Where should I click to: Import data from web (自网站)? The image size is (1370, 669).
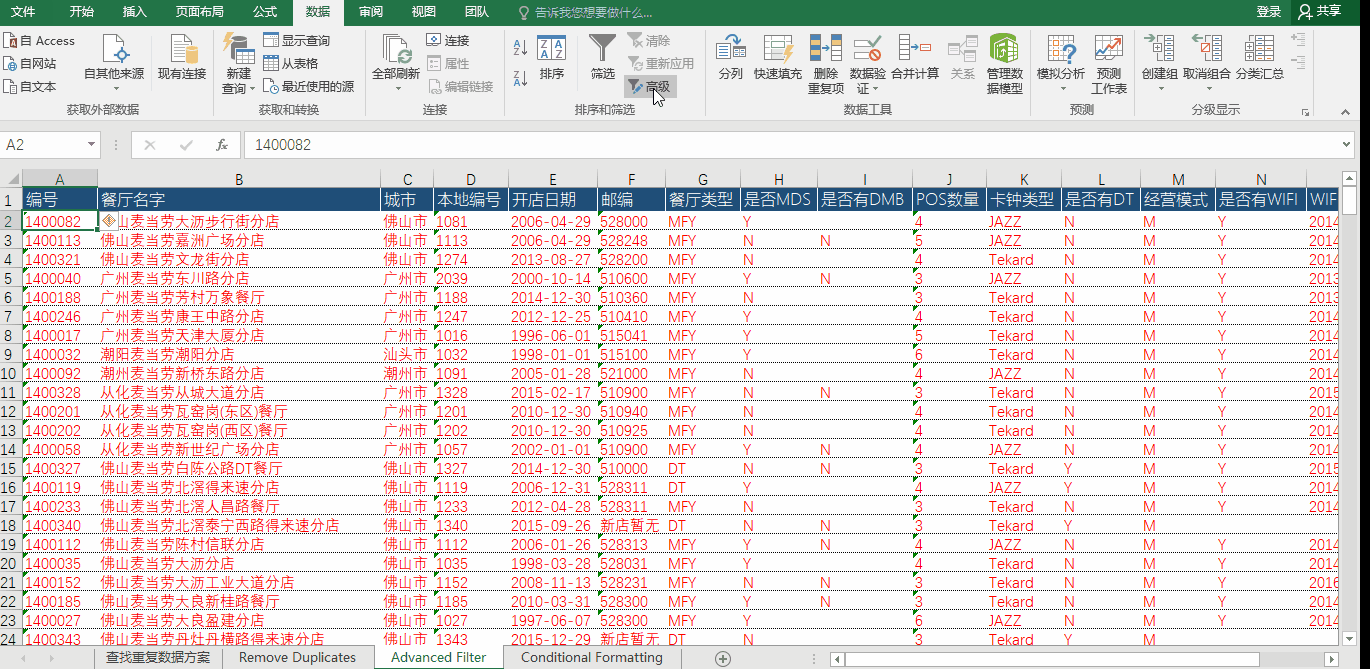pyautogui.click(x=29, y=64)
